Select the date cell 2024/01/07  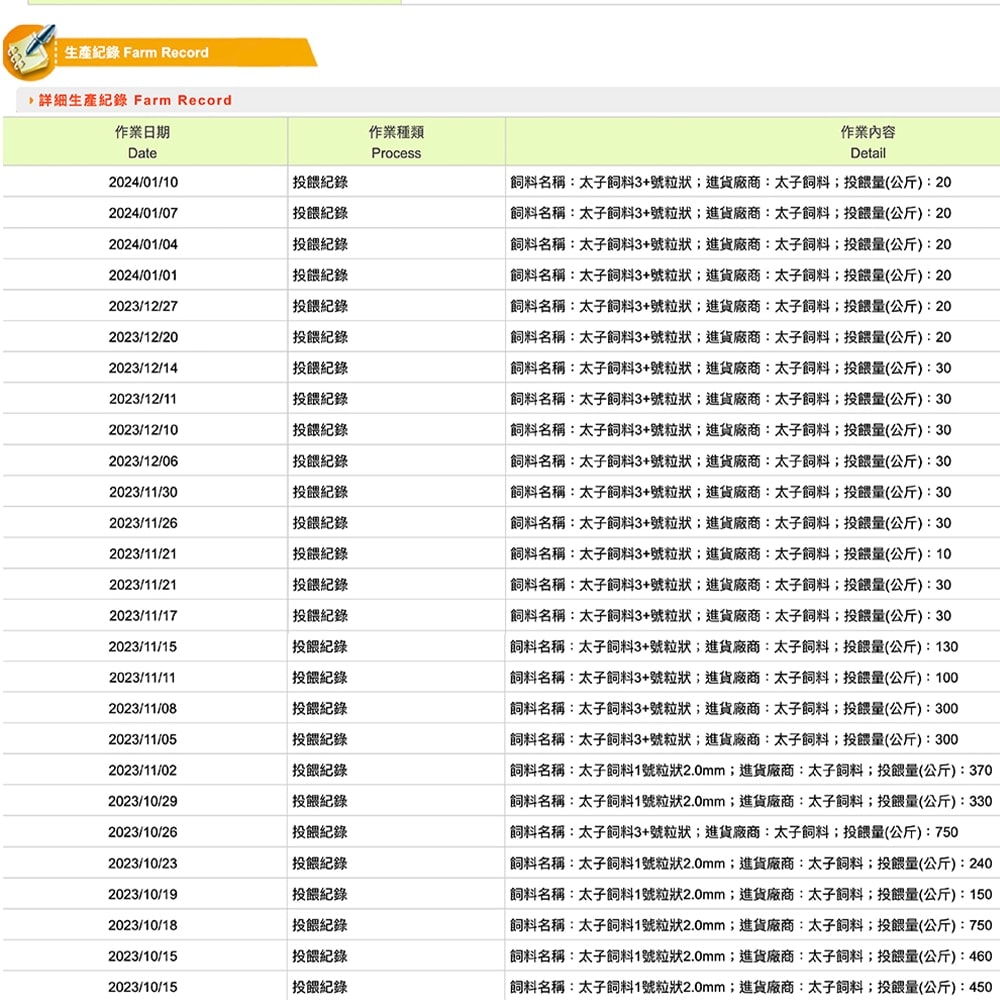click(143, 213)
